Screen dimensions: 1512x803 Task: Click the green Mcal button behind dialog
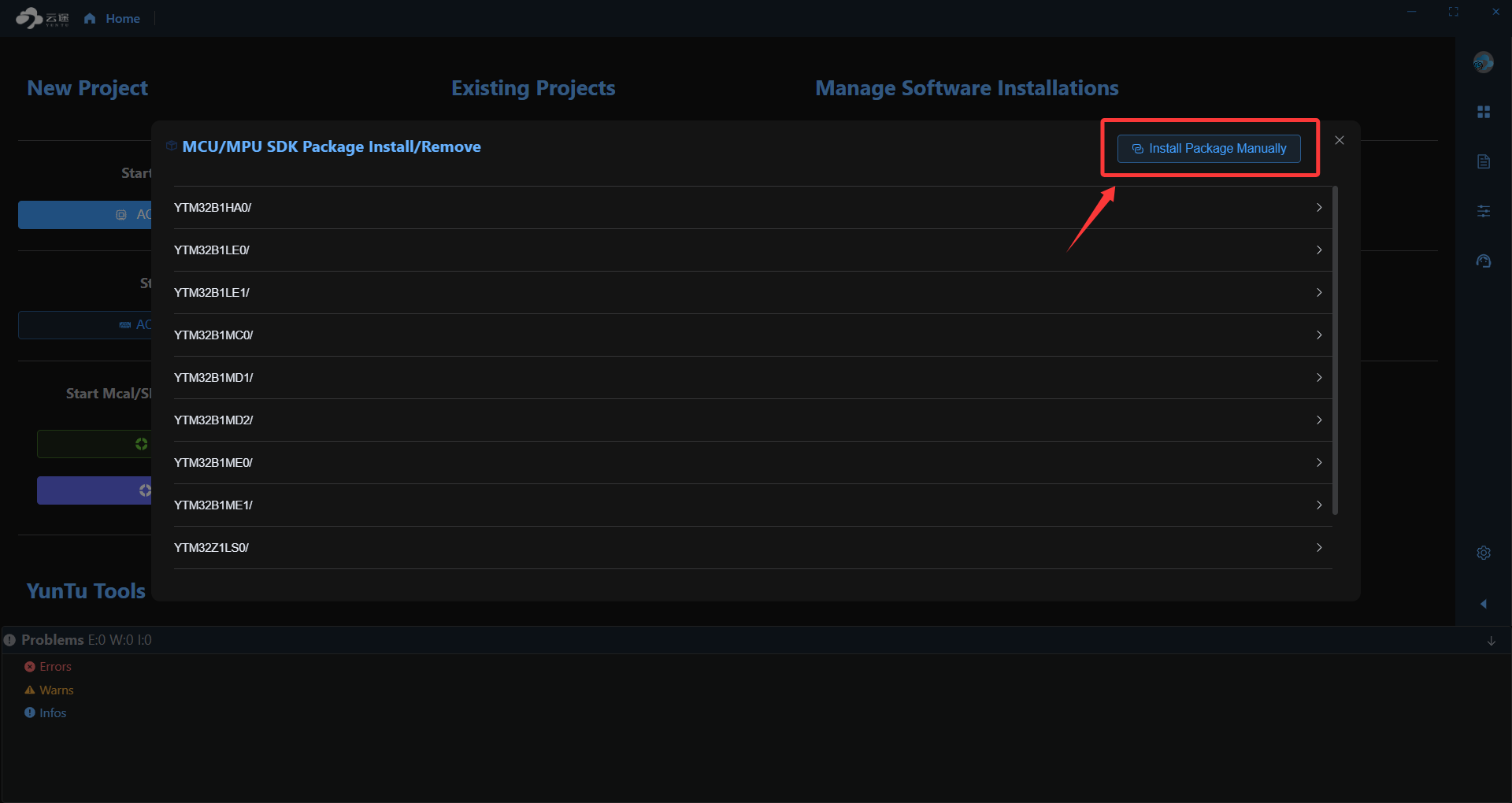coord(94,444)
